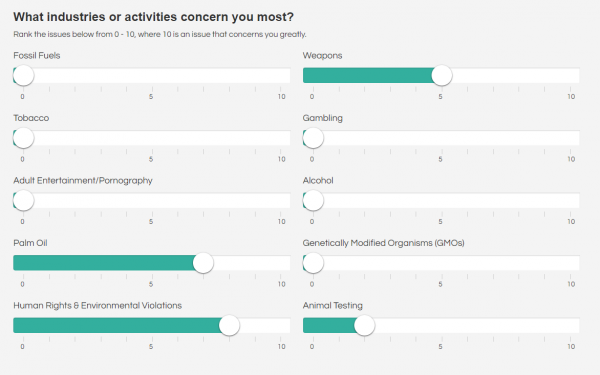Click the Human Rights & Environmental Violations handle
The width and height of the screenshot is (600, 375).
click(229, 325)
